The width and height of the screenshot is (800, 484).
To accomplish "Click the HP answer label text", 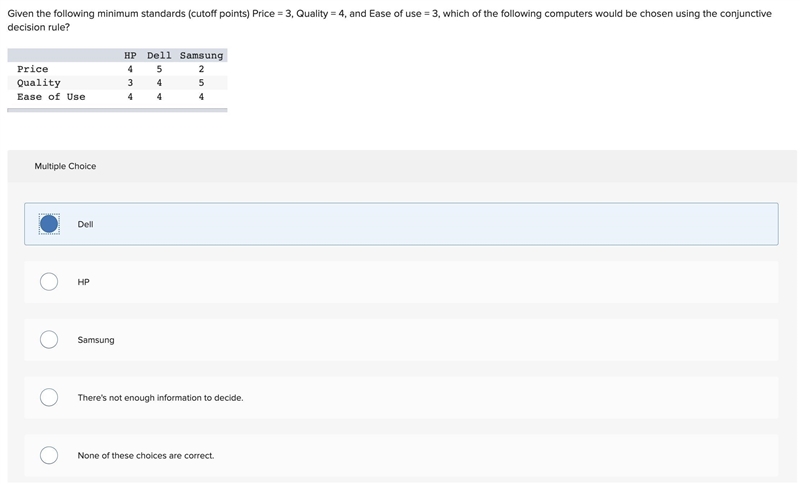I will click(x=83, y=282).
